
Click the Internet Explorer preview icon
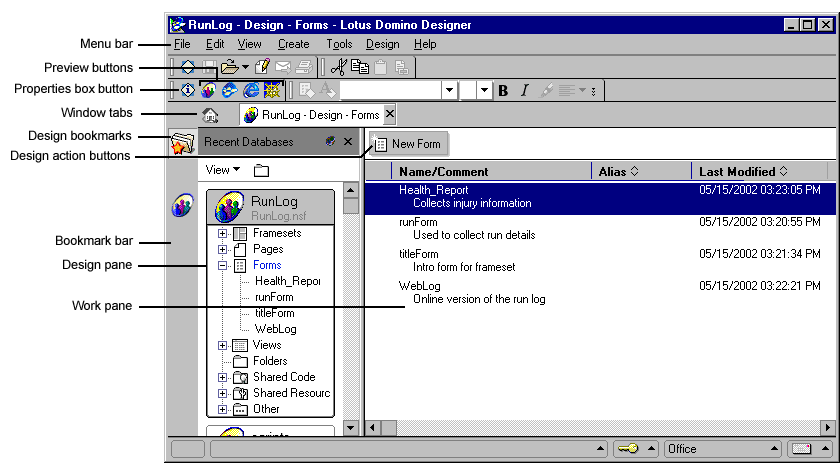[x=251, y=91]
